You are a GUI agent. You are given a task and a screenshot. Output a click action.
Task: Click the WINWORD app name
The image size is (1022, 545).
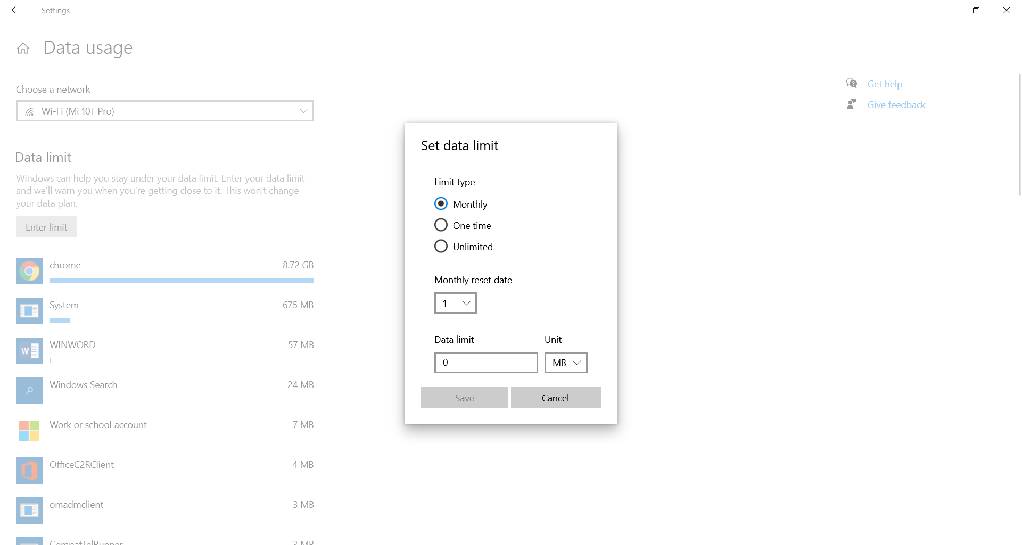pos(72,344)
